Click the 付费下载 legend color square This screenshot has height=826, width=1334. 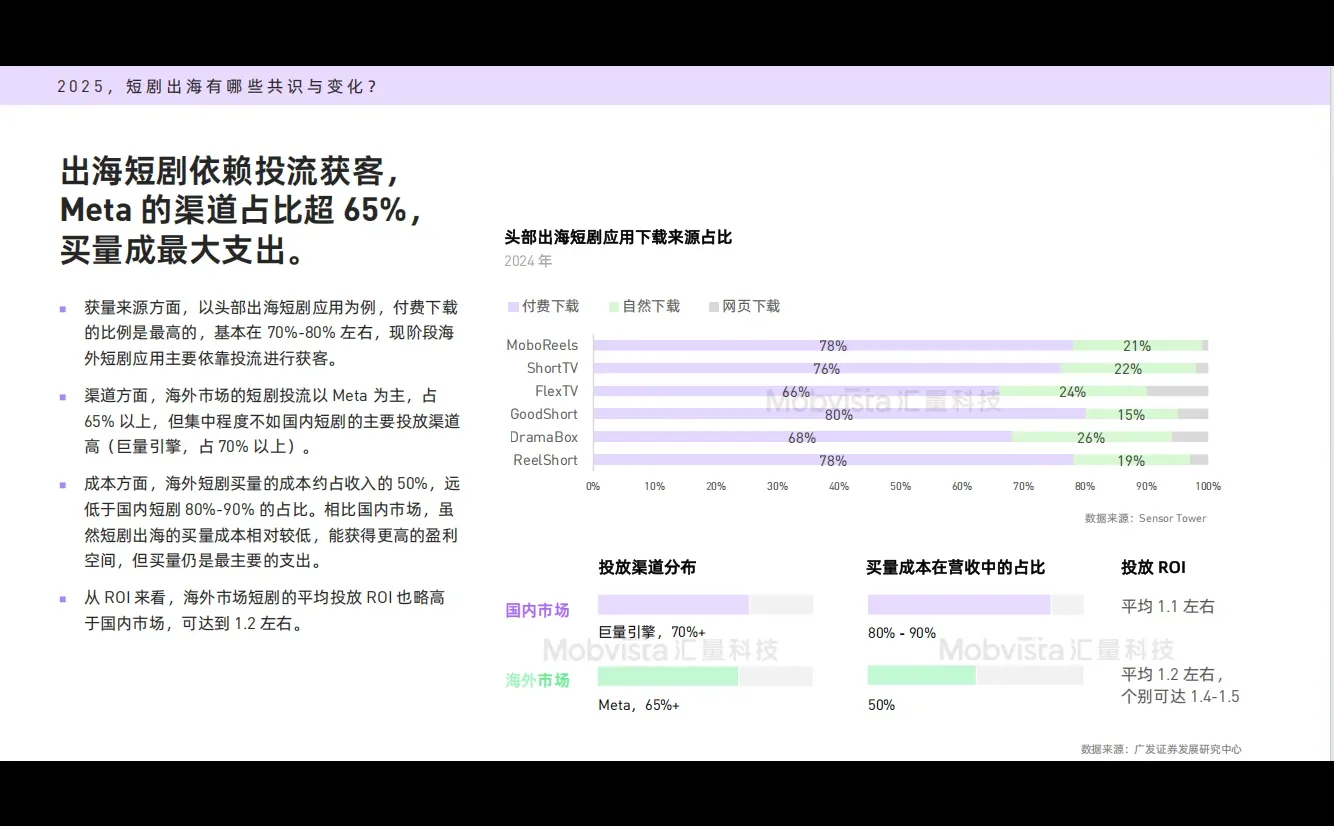click(x=514, y=305)
